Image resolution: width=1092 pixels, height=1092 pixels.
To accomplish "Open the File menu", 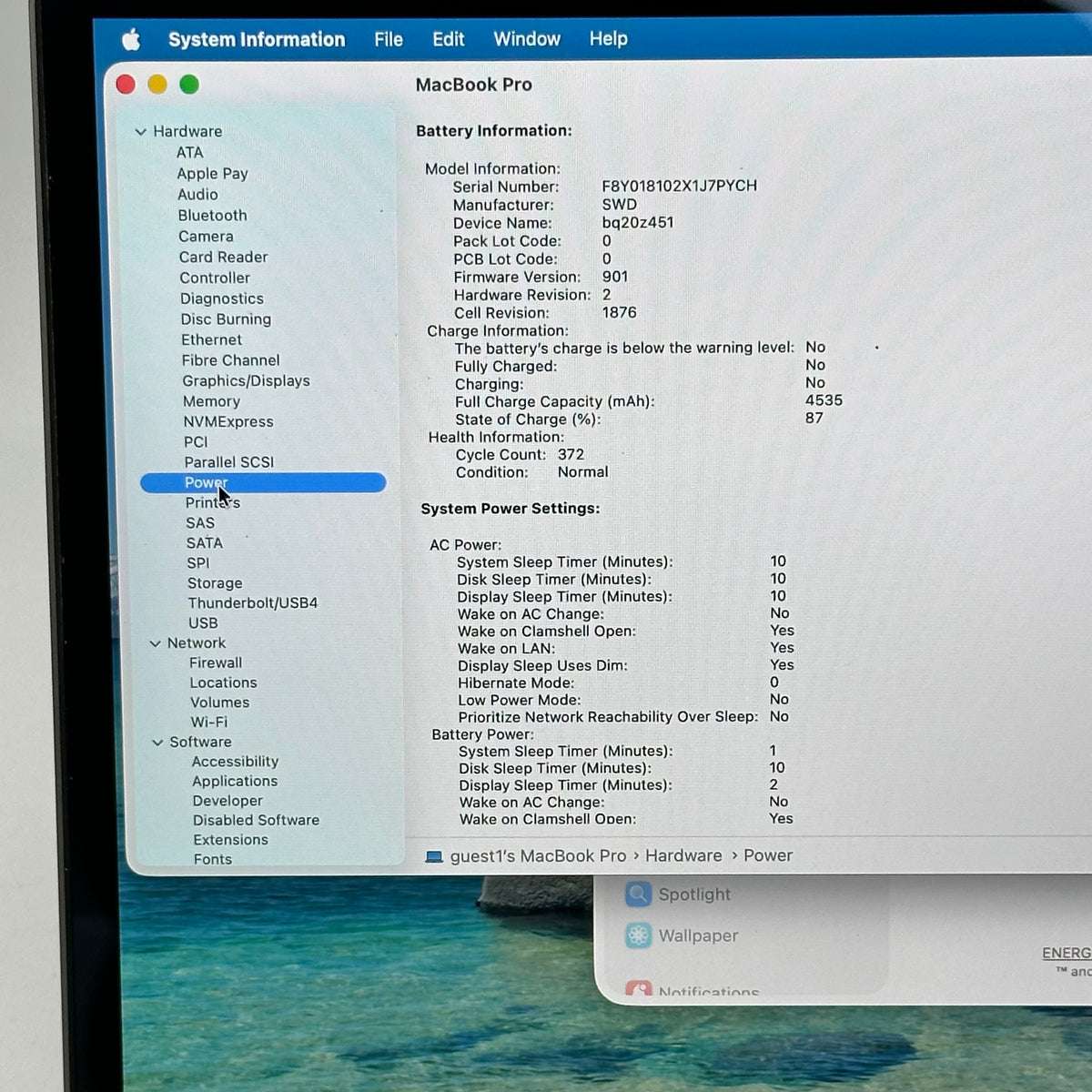I will (x=389, y=39).
